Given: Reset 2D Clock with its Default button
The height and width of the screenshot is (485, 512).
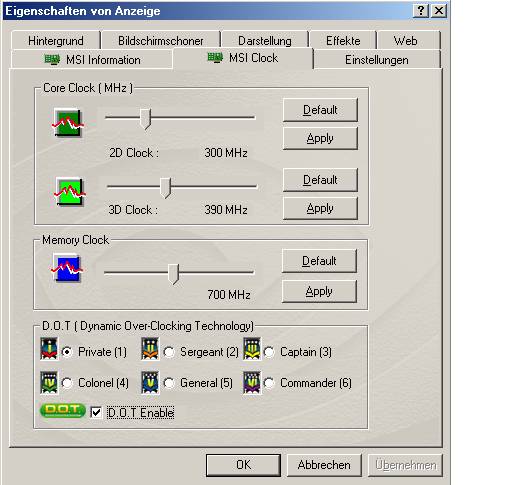Looking at the screenshot, I should 320,110.
